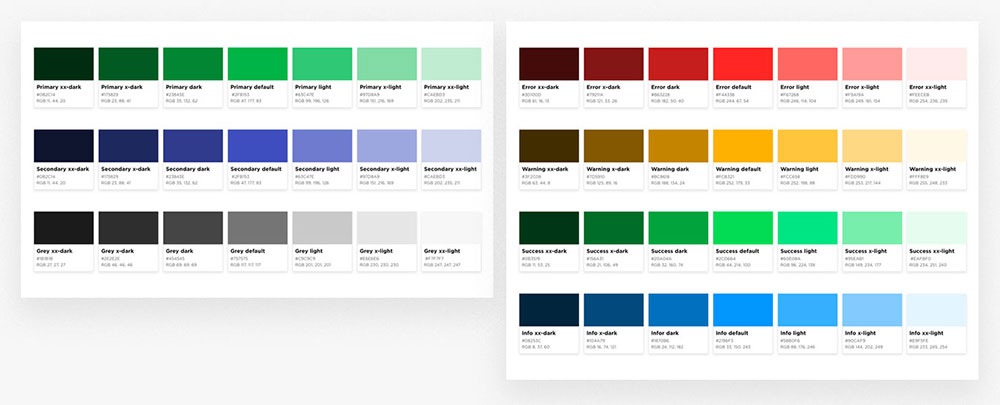Screen dimensions: 1000x405
Task: Choose the Grey default swatch
Action: pos(258,228)
